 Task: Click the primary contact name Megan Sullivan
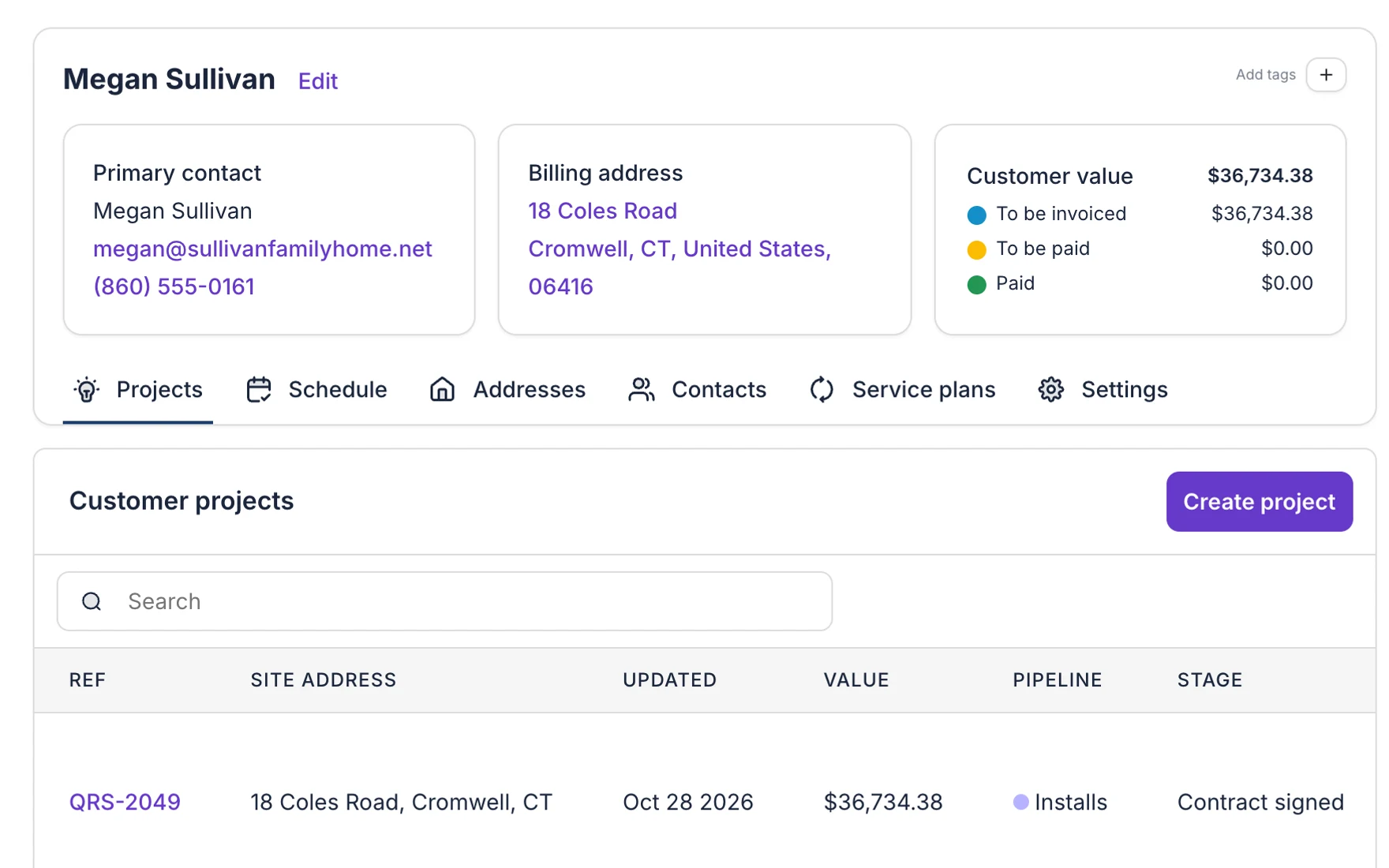click(173, 211)
